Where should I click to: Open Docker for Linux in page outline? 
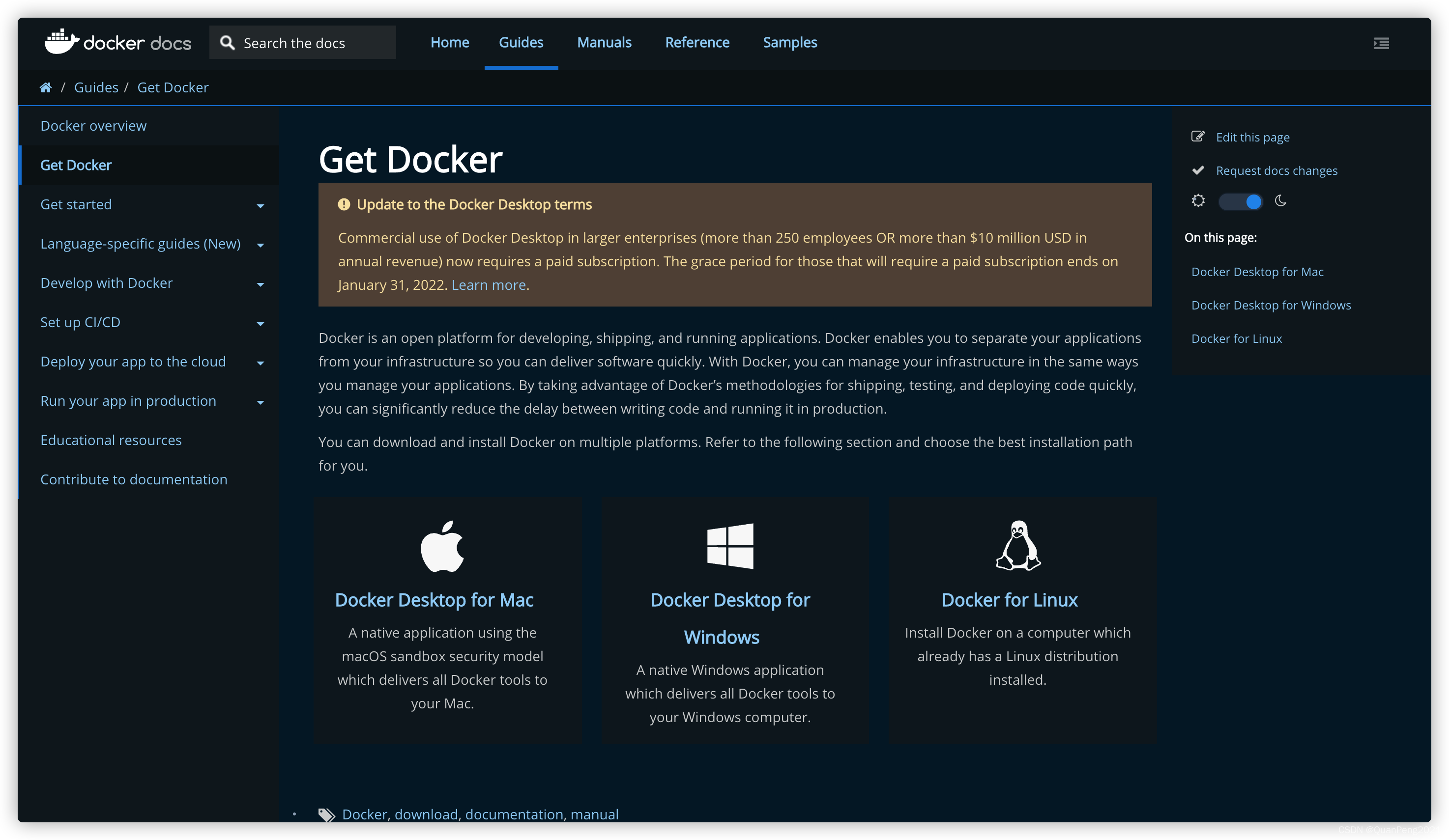pyautogui.click(x=1236, y=338)
